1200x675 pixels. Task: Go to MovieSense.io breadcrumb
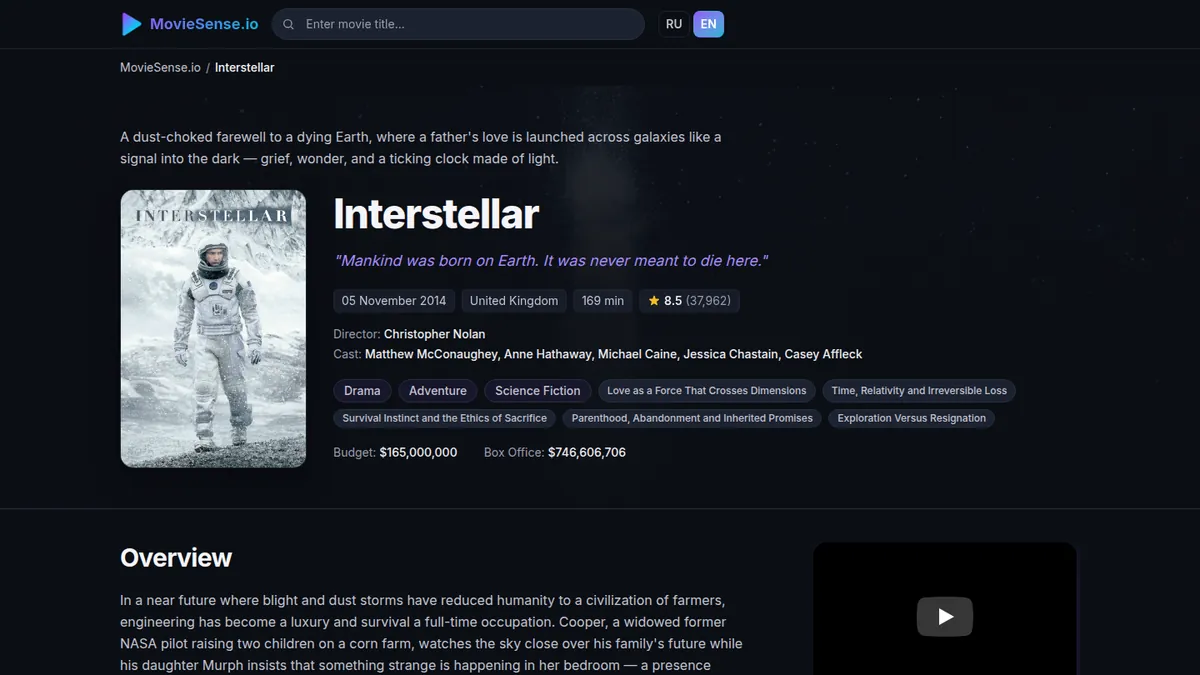tap(160, 68)
